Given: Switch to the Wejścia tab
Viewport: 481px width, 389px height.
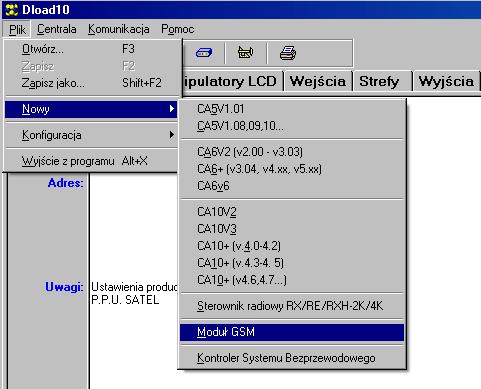Looking at the screenshot, I should click(x=318, y=81).
